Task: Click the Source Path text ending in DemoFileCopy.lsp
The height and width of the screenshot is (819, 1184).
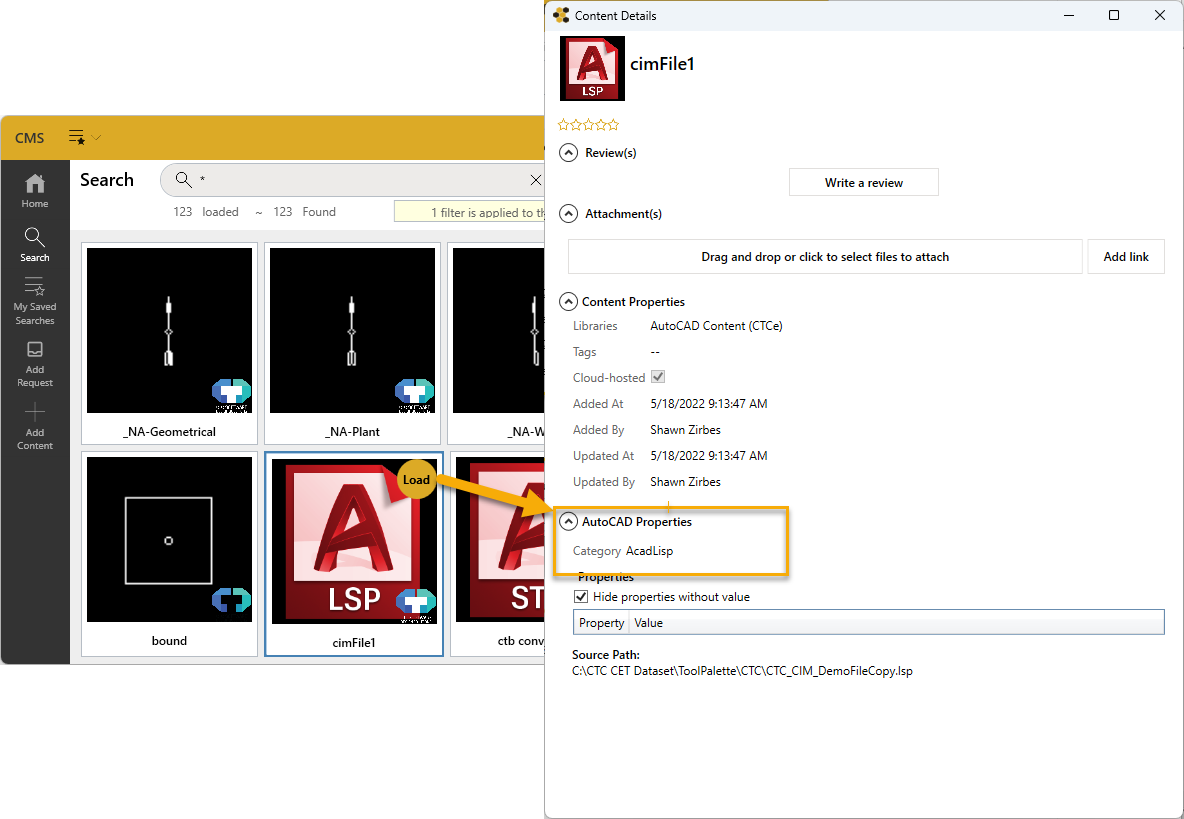Action: point(742,671)
